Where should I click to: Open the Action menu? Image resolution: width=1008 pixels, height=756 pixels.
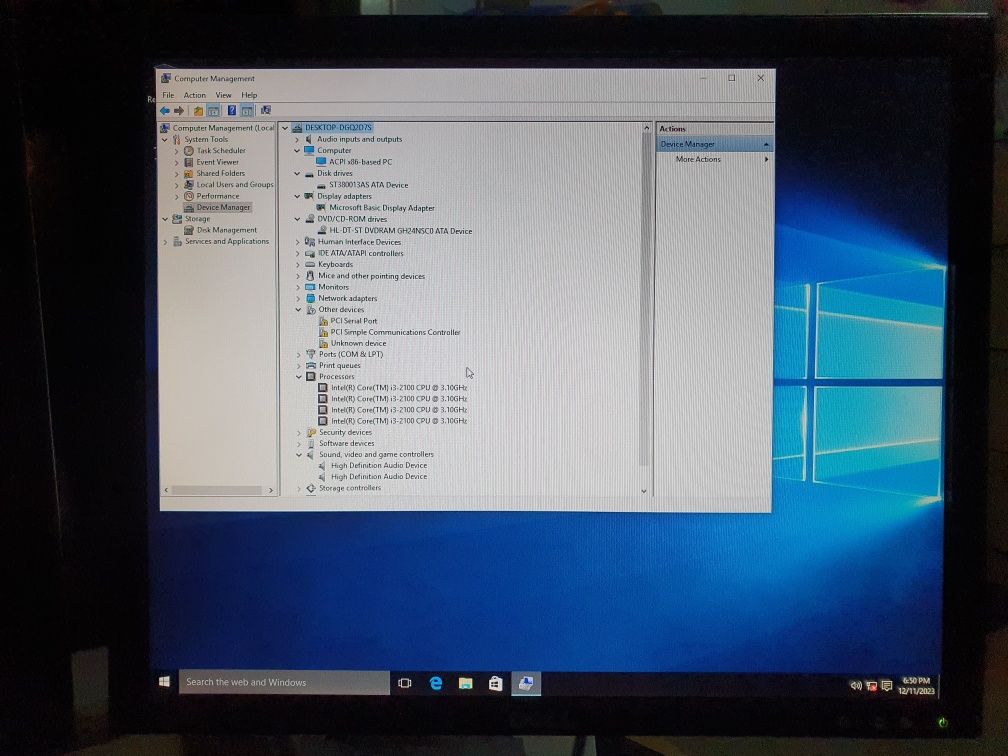point(195,95)
